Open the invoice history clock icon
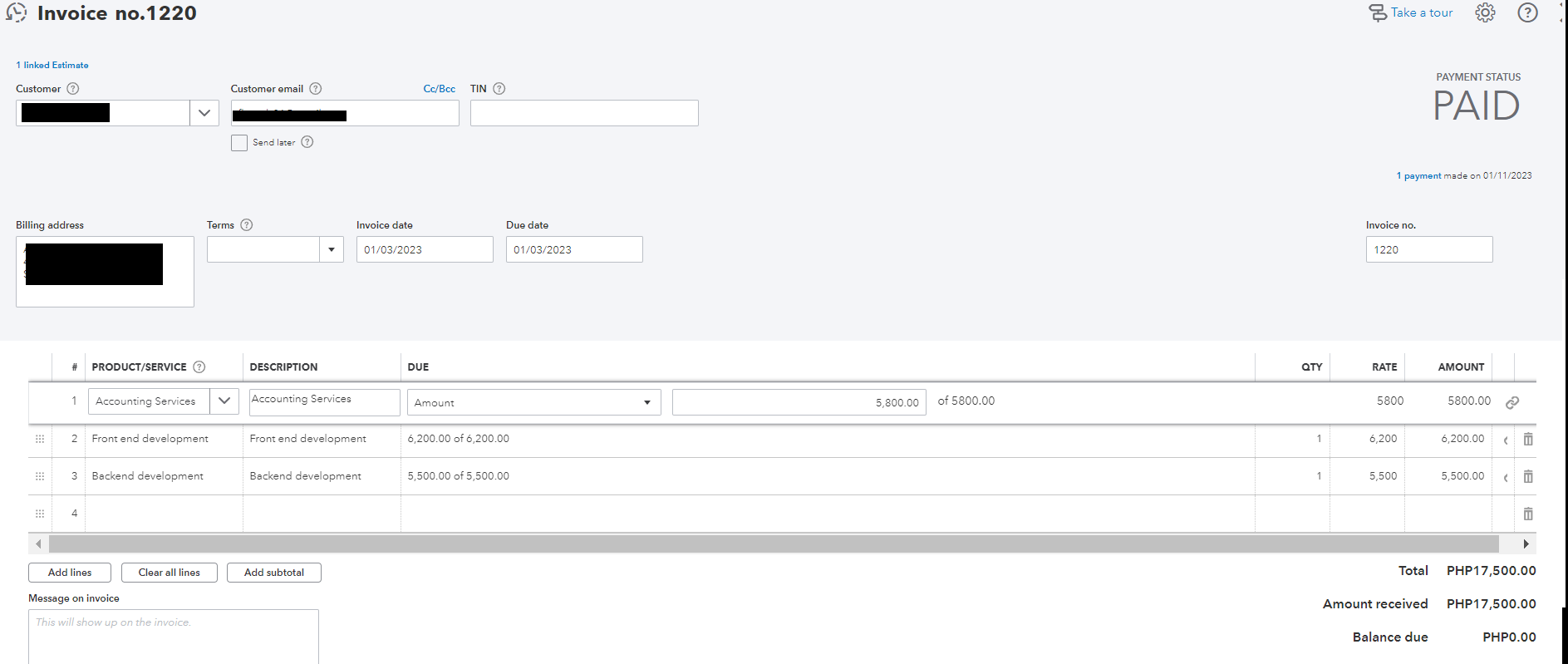The image size is (1568, 664). click(17, 13)
